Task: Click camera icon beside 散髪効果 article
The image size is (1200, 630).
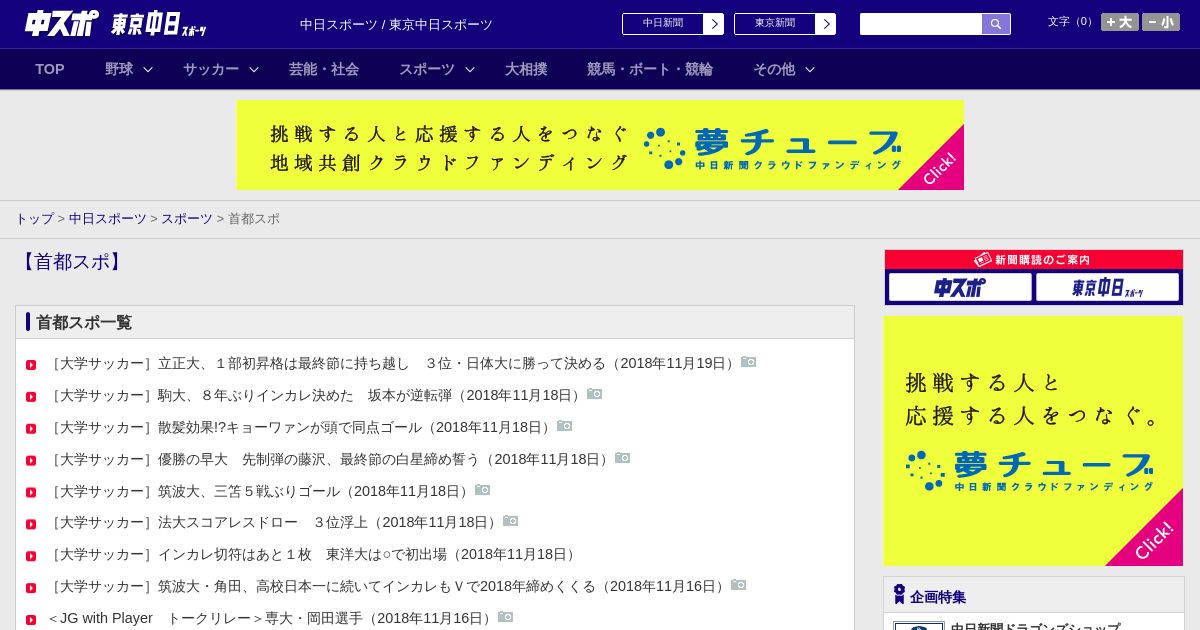Action: (565, 426)
